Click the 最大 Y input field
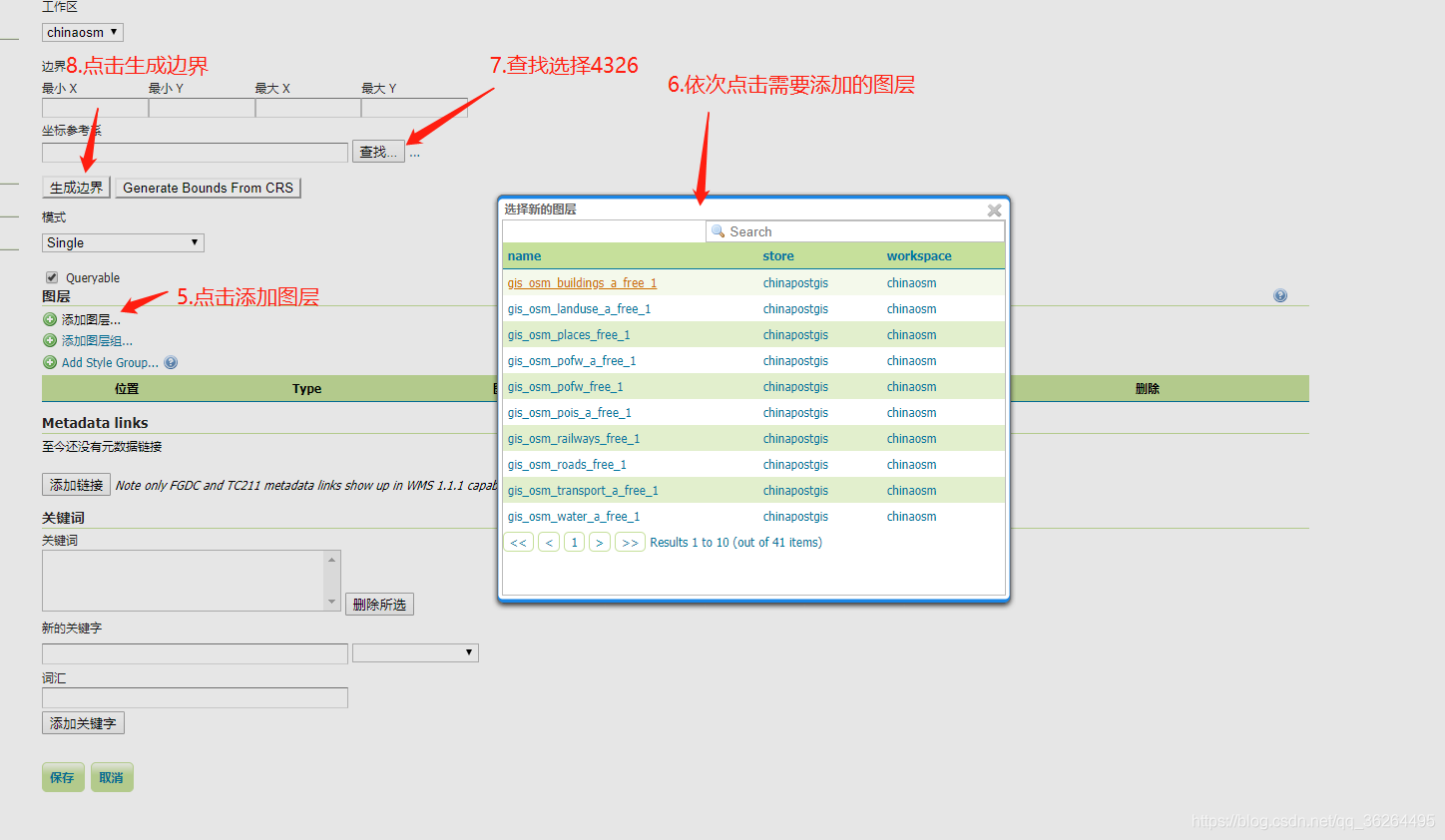 pos(414,108)
